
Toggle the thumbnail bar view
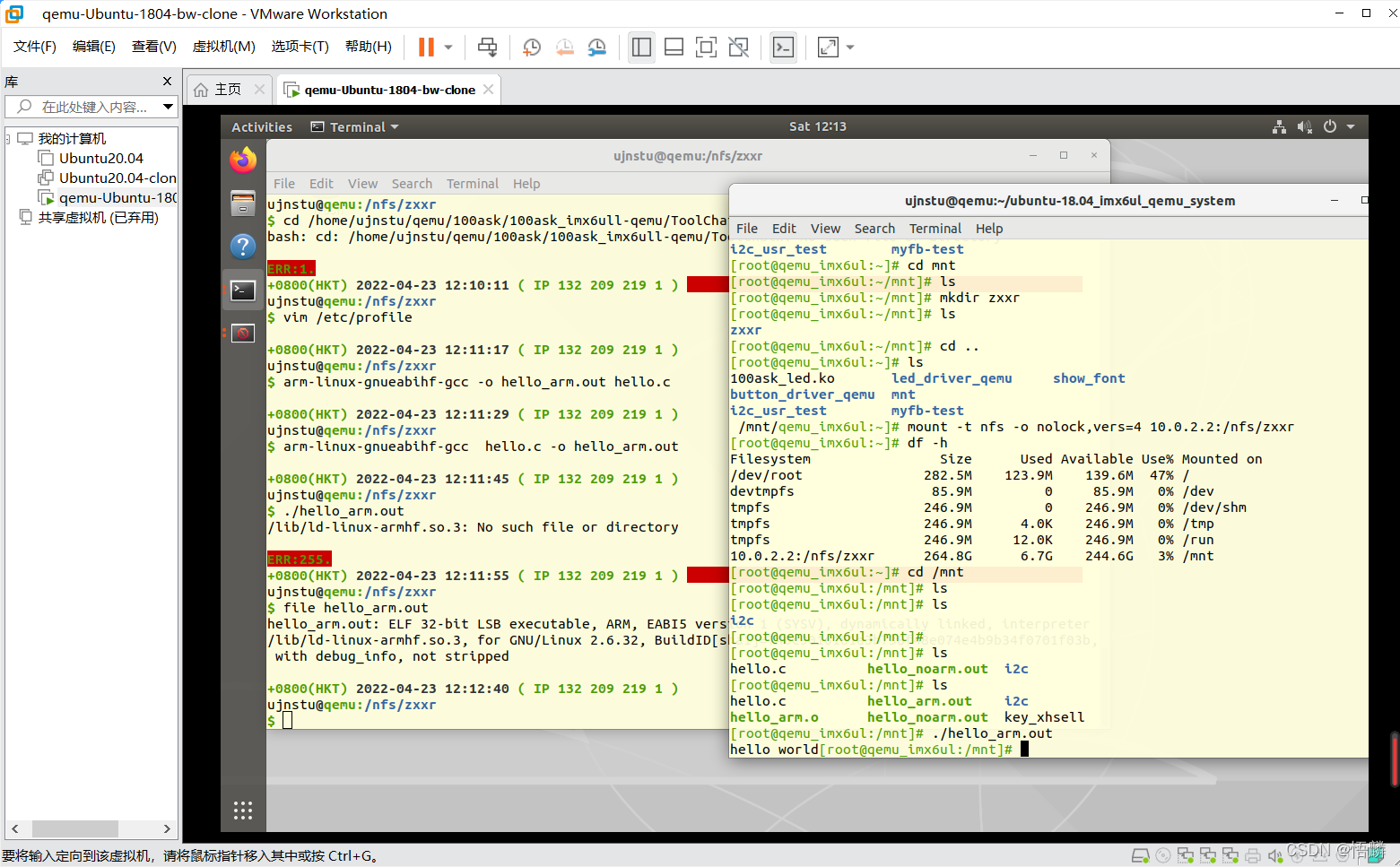[674, 47]
